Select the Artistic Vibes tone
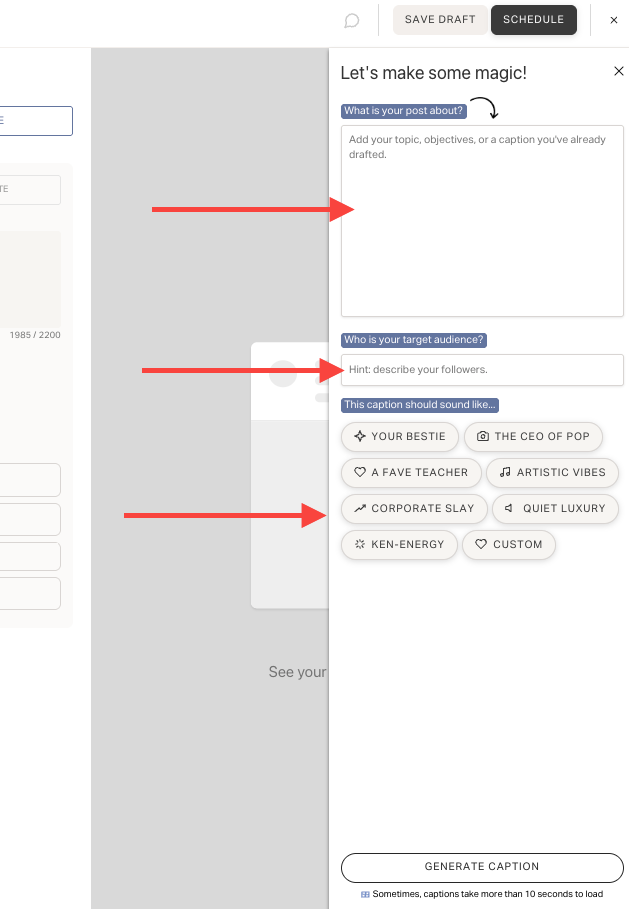Screen dimensions: 629x909 point(552,472)
